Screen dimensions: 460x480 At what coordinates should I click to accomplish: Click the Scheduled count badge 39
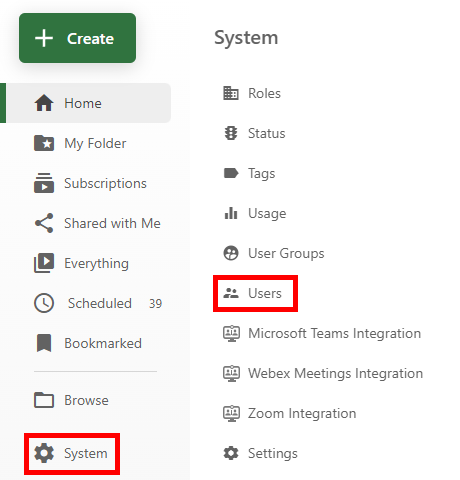click(155, 304)
